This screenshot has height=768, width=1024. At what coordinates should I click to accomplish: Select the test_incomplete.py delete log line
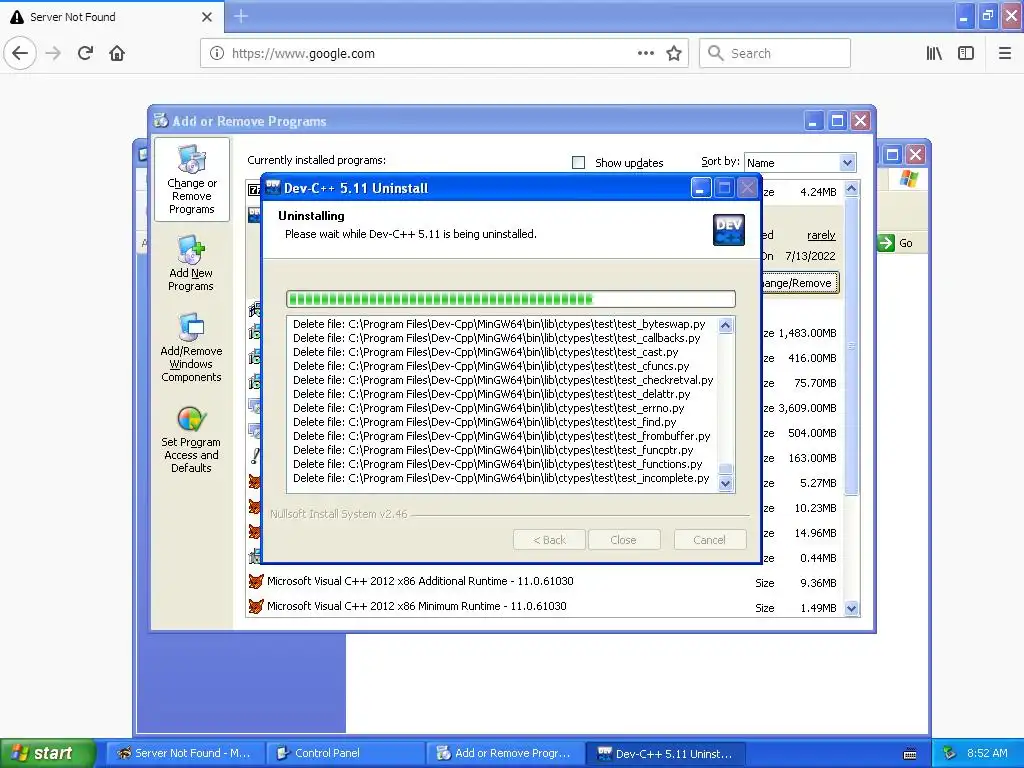(x=501, y=478)
